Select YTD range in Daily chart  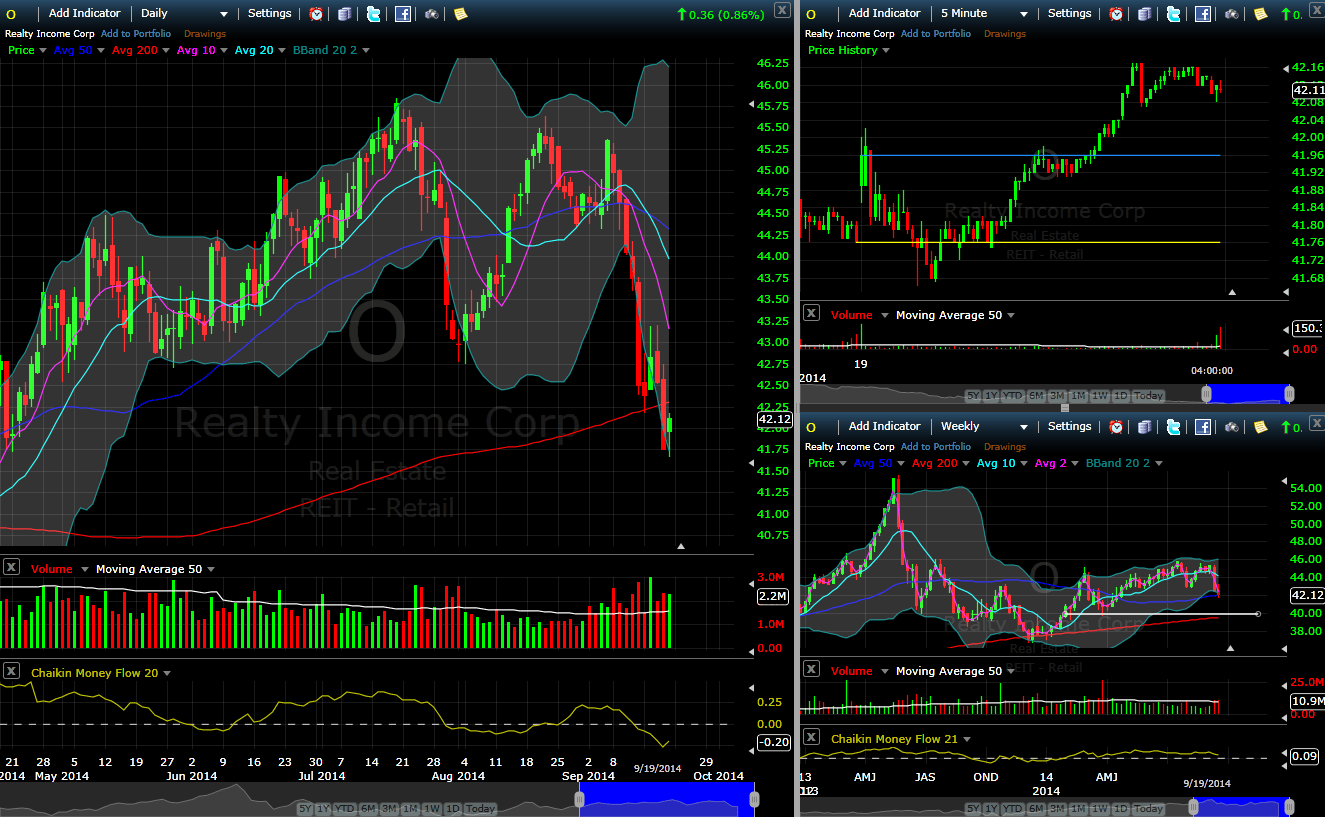[345, 808]
